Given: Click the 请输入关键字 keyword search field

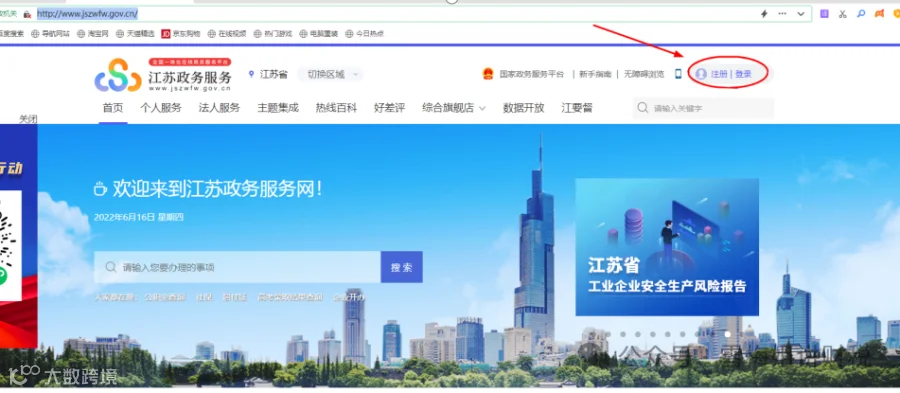Looking at the screenshot, I should pos(704,108).
